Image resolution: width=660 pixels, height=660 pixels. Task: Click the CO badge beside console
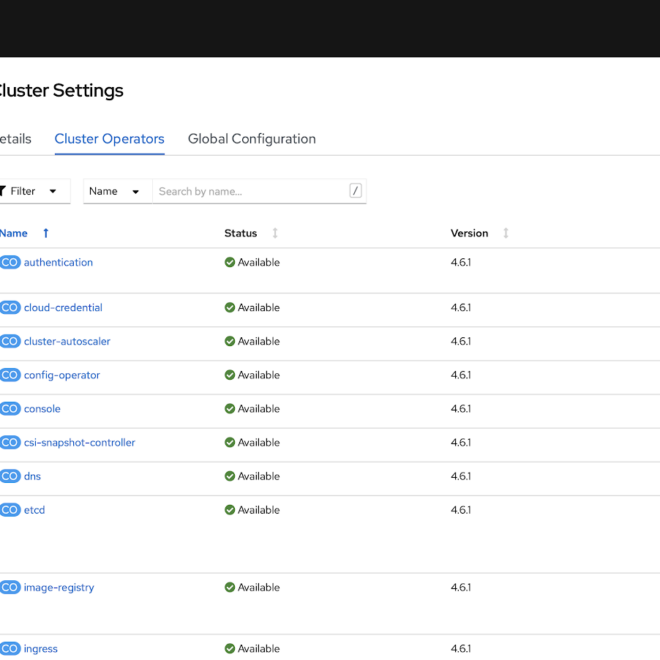pos(10,409)
